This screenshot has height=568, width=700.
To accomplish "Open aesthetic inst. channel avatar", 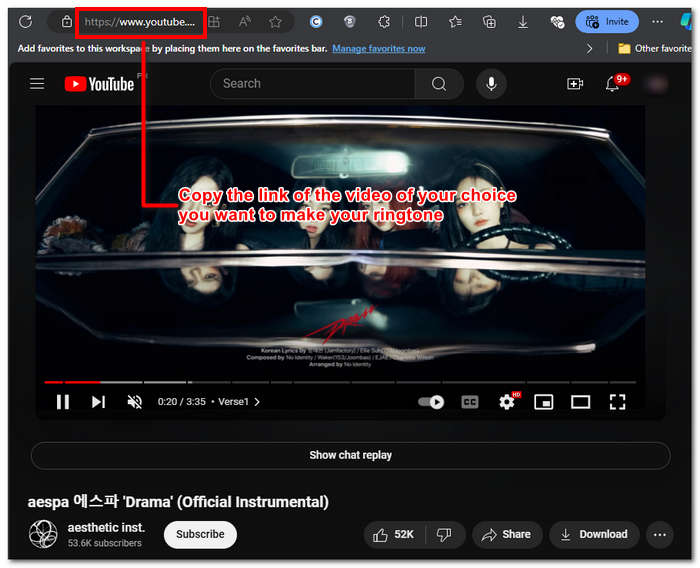I will [x=43, y=534].
